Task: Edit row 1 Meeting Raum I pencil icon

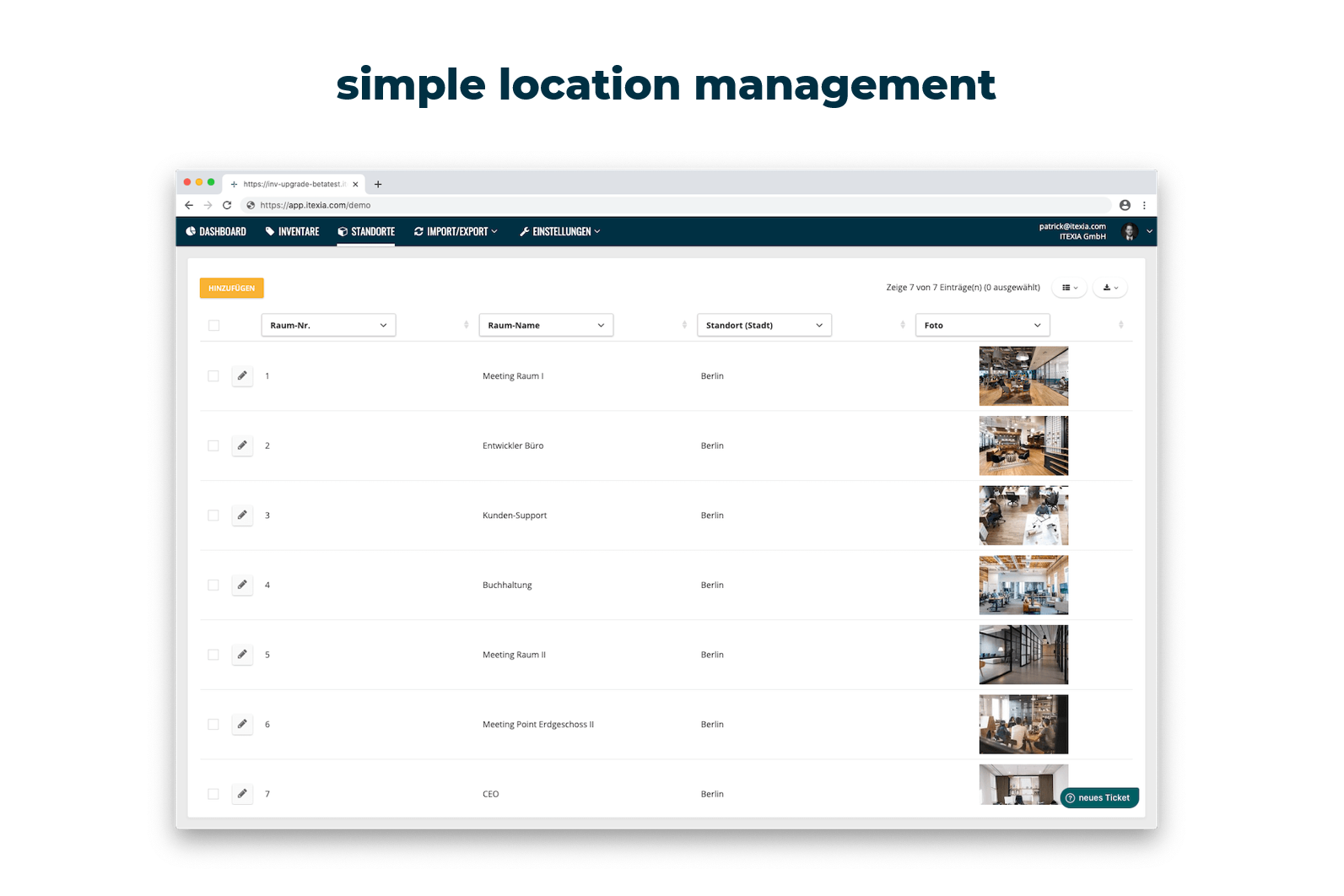Action: (242, 375)
